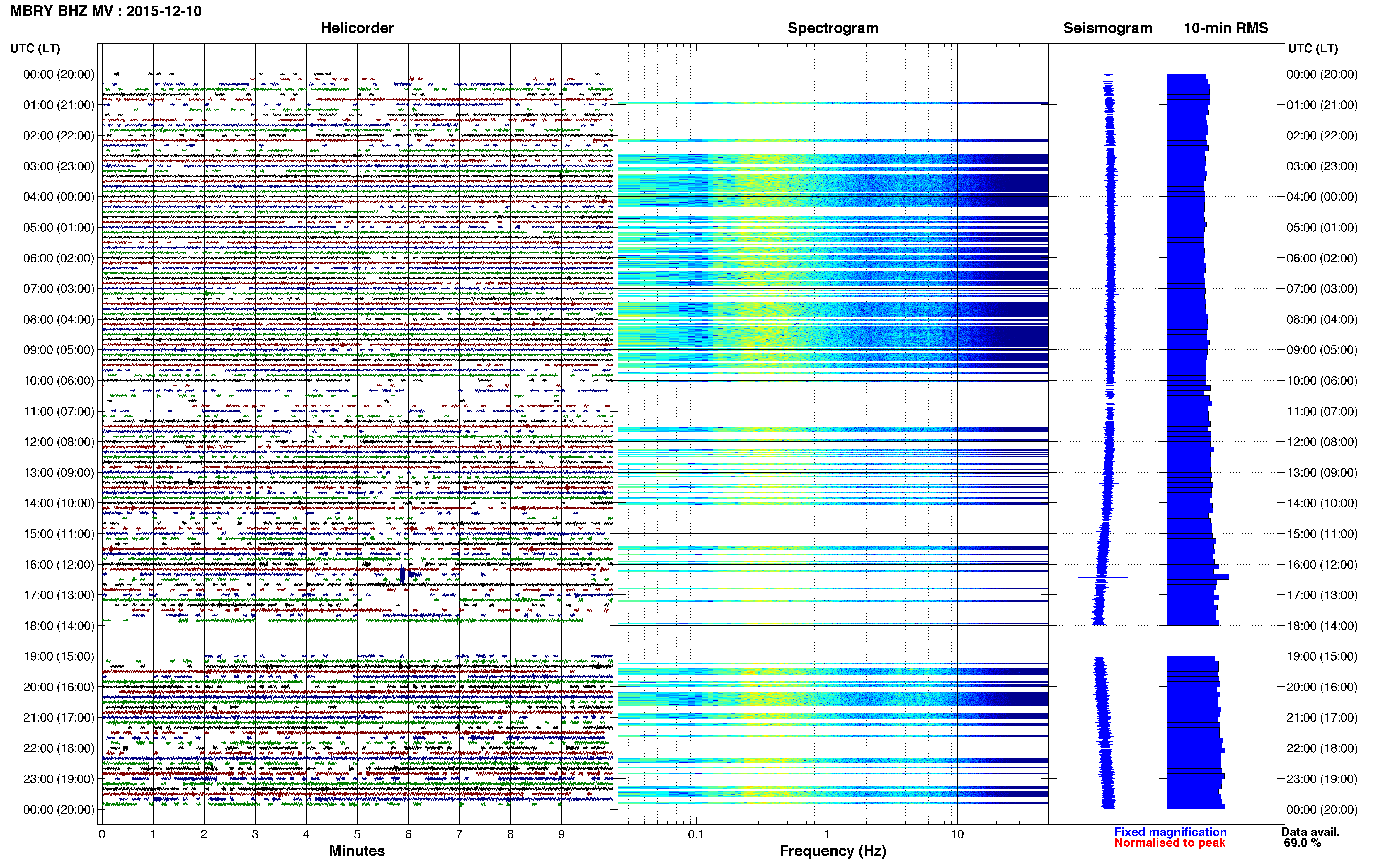Click right time label '23:00 (19:00)'

(1322, 780)
